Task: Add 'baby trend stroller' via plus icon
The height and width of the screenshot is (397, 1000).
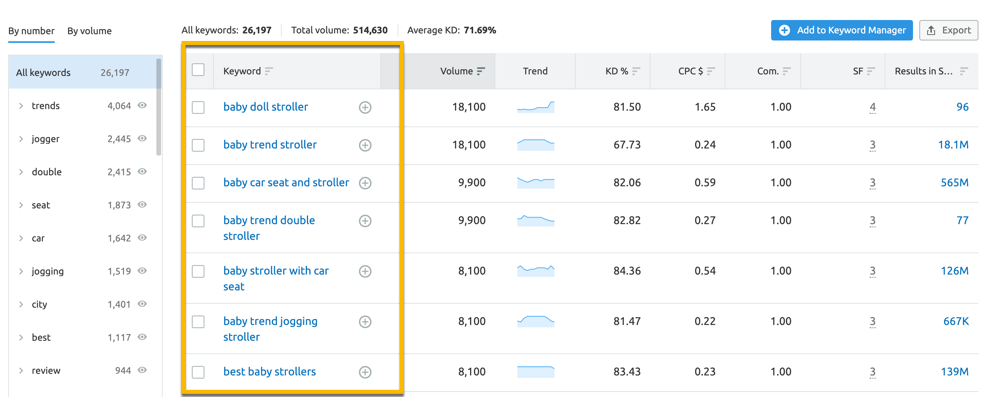Action: pyautogui.click(x=365, y=146)
